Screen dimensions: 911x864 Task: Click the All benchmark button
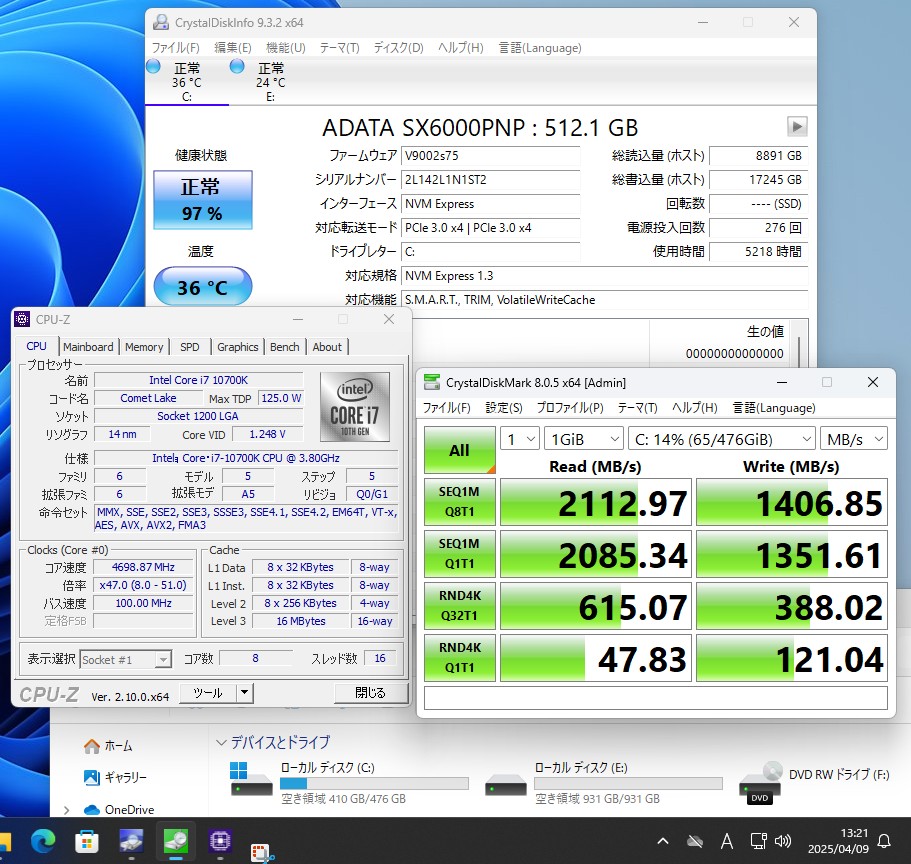(459, 450)
